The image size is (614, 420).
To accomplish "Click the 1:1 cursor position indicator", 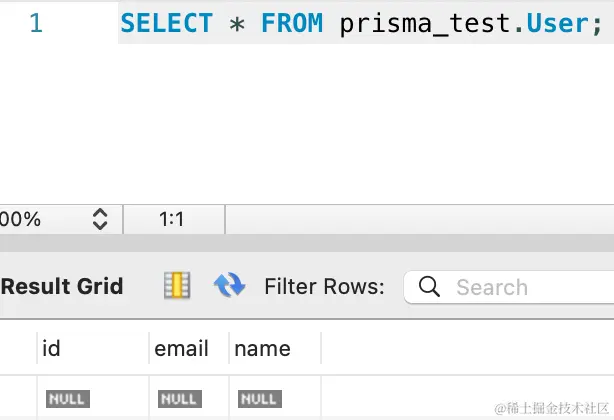I will [172, 219].
